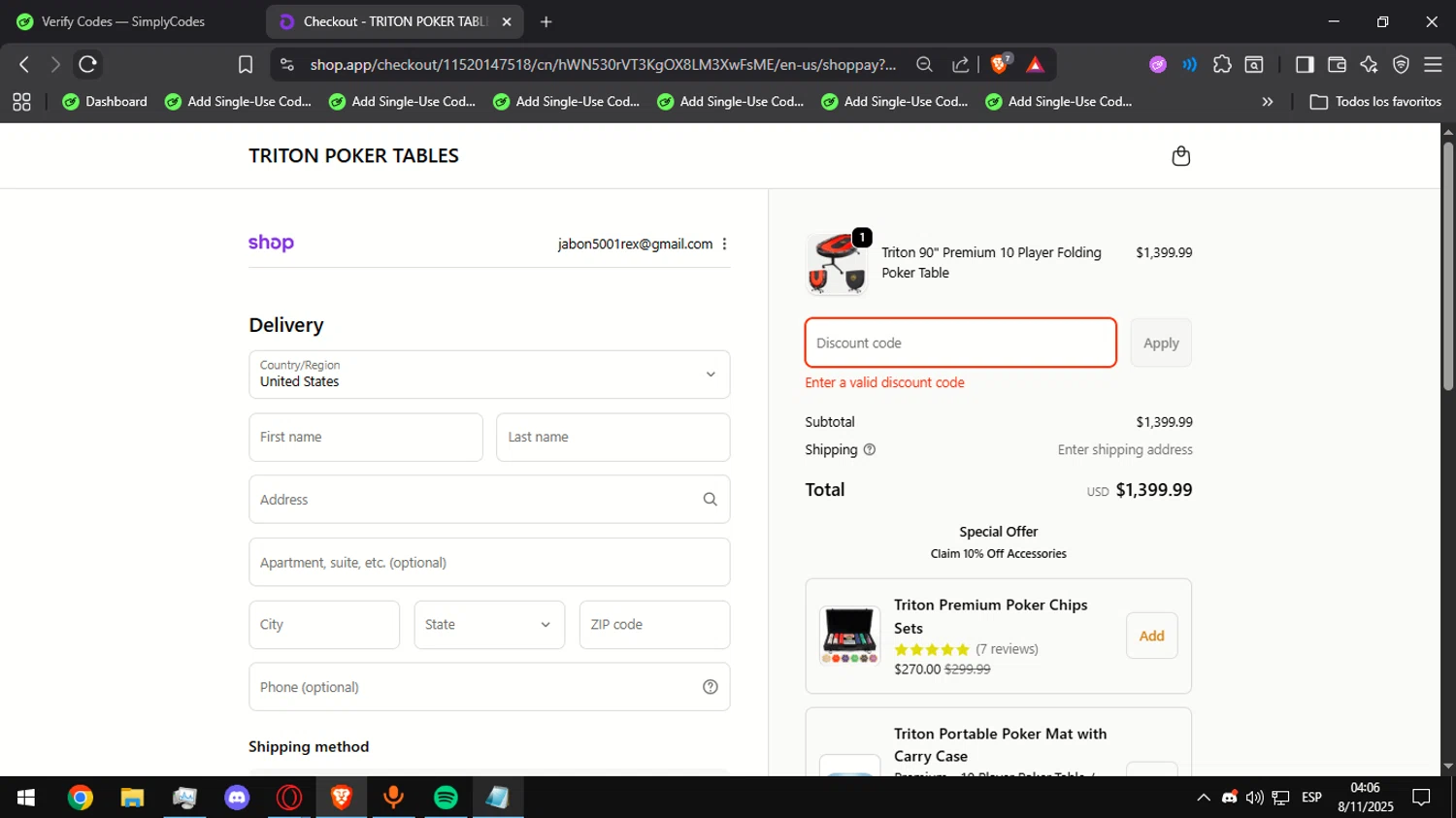Bookmark this page icon
Viewport: 1456px width, 818px height.
pyautogui.click(x=246, y=64)
